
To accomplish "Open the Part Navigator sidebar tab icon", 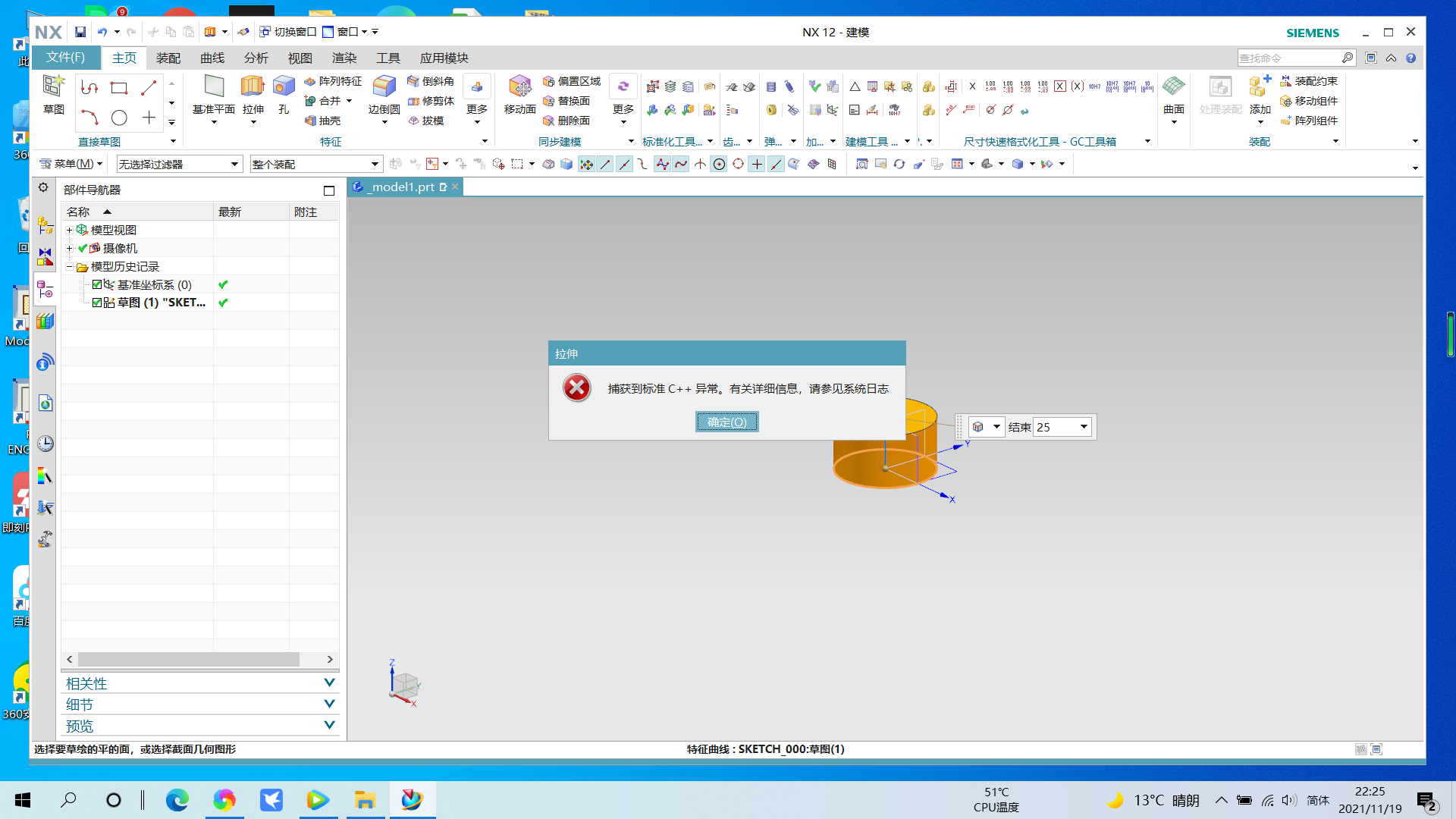I will click(x=45, y=290).
